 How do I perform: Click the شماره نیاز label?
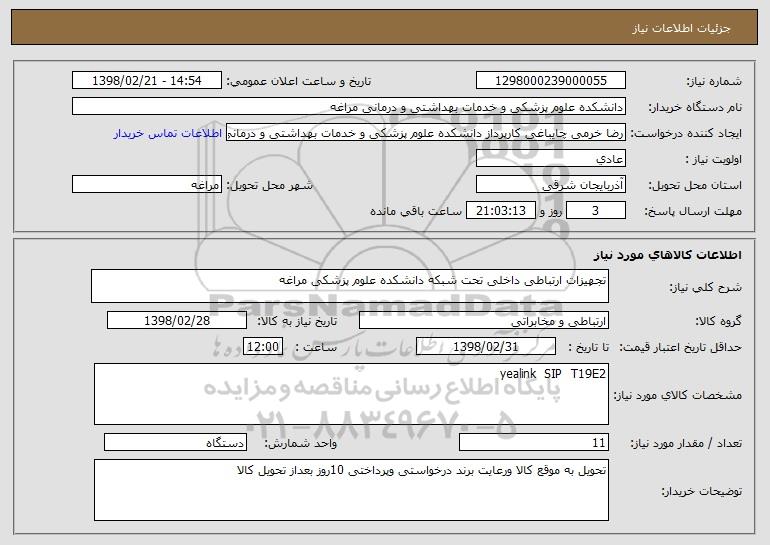(x=714, y=81)
